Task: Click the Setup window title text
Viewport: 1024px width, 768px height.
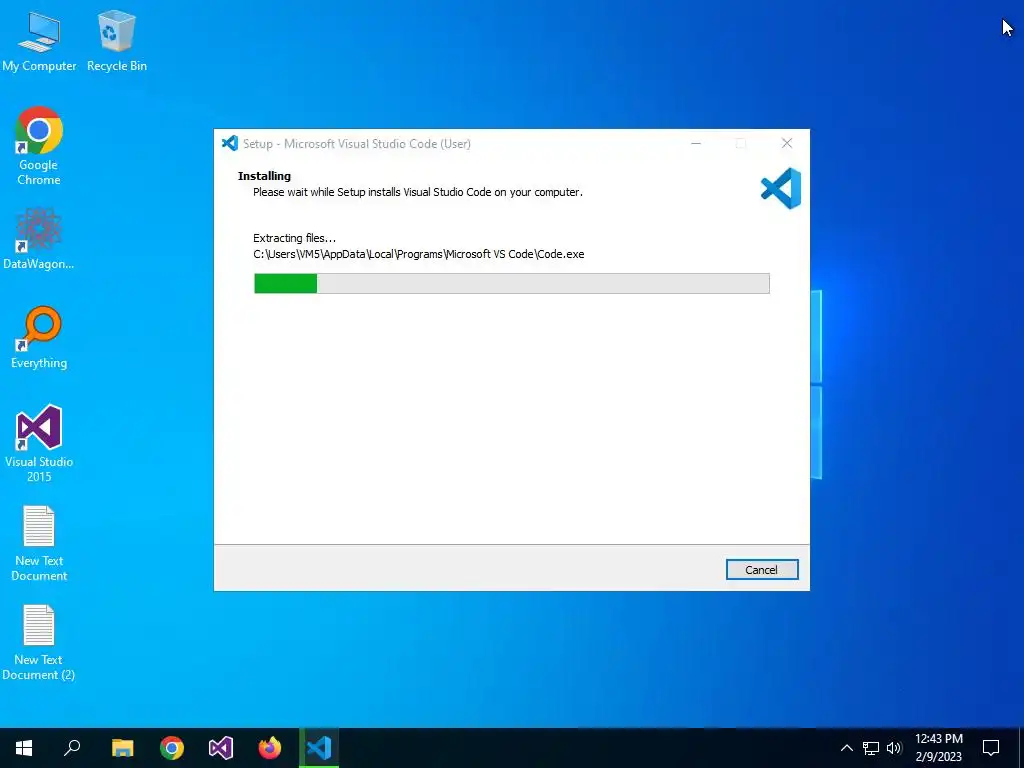Action: point(357,144)
